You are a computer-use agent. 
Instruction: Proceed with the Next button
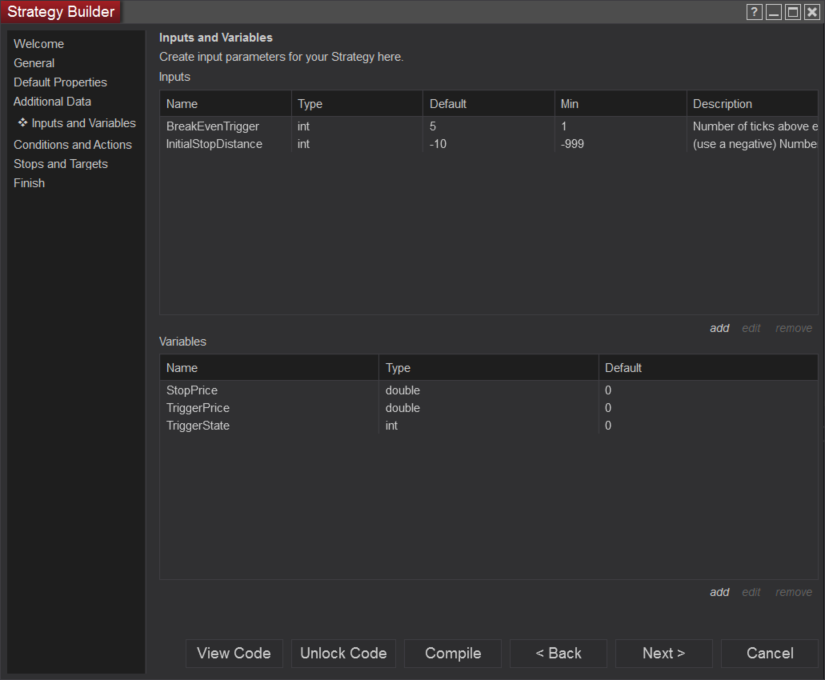(x=663, y=653)
